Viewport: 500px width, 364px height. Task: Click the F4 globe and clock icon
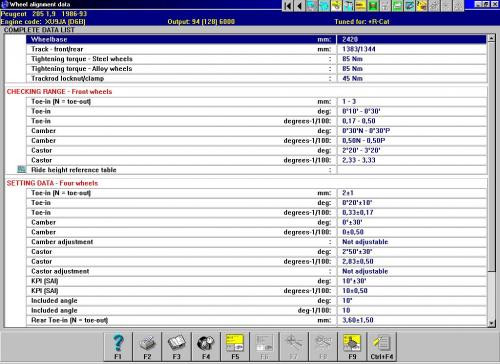pos(206,346)
